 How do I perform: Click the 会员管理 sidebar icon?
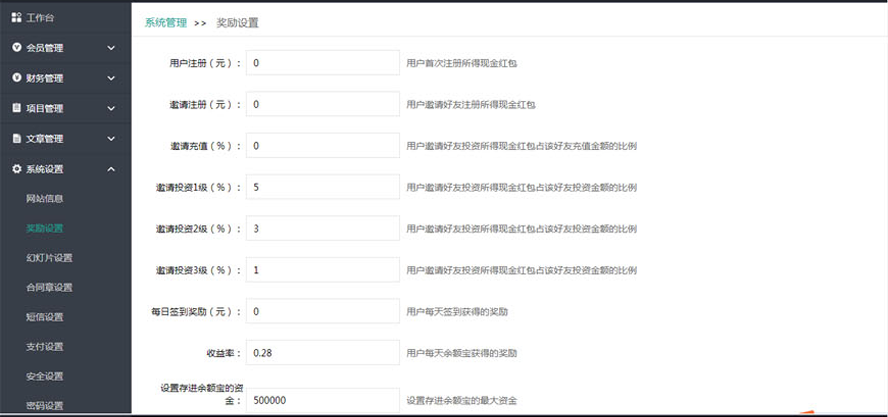coord(16,48)
